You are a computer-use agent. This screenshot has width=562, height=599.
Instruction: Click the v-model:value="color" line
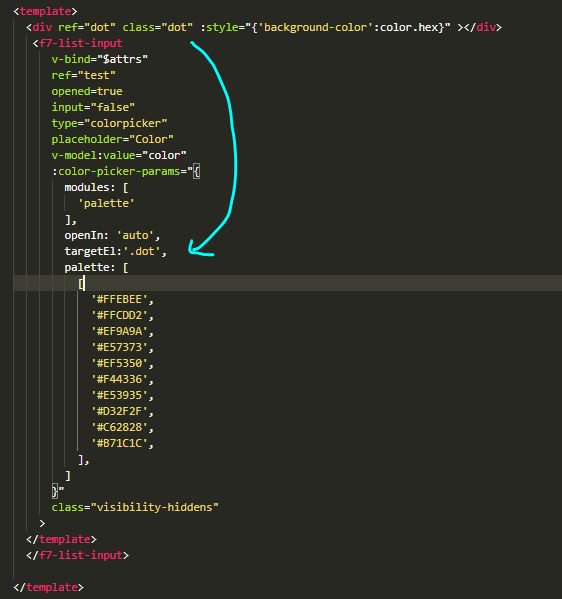tap(119, 155)
